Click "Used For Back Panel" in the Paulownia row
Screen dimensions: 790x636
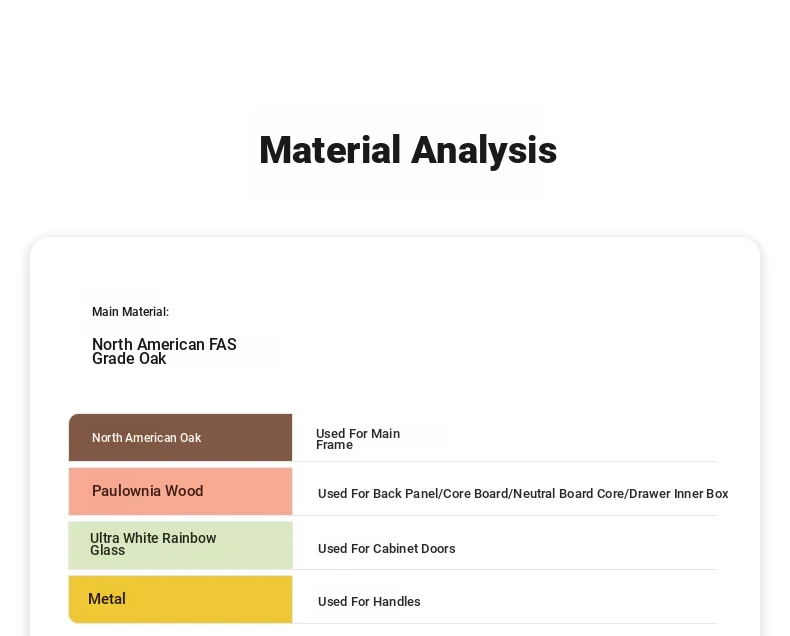click(x=378, y=494)
